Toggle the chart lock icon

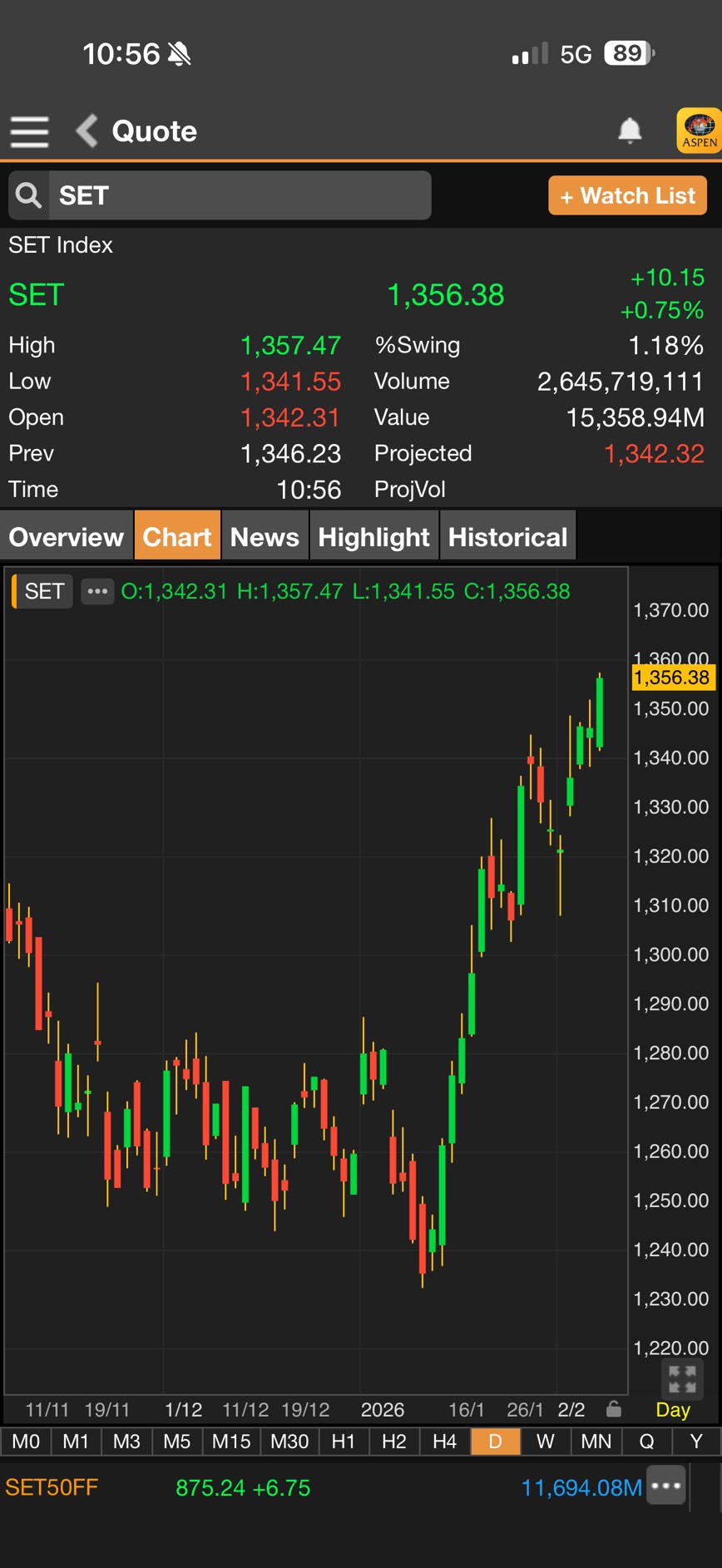[614, 1409]
